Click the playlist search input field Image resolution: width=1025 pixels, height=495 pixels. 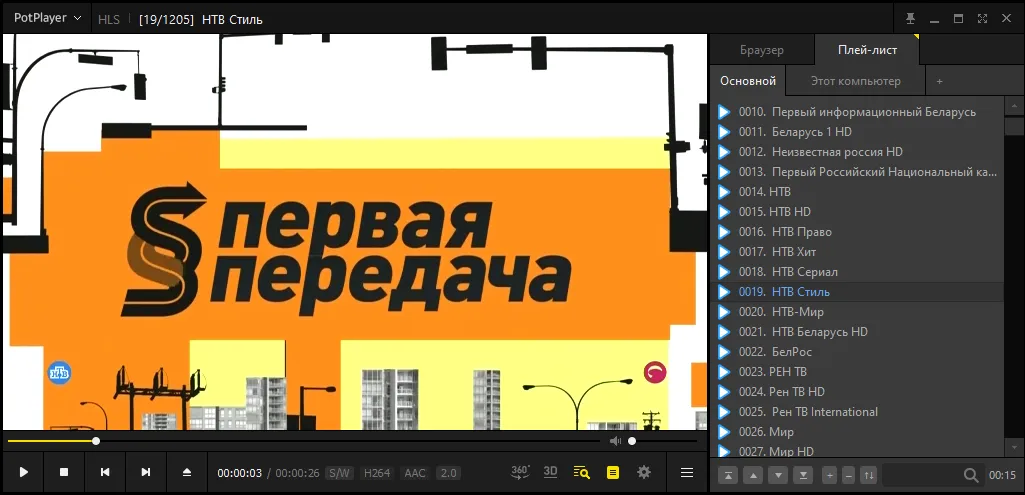(x=922, y=475)
